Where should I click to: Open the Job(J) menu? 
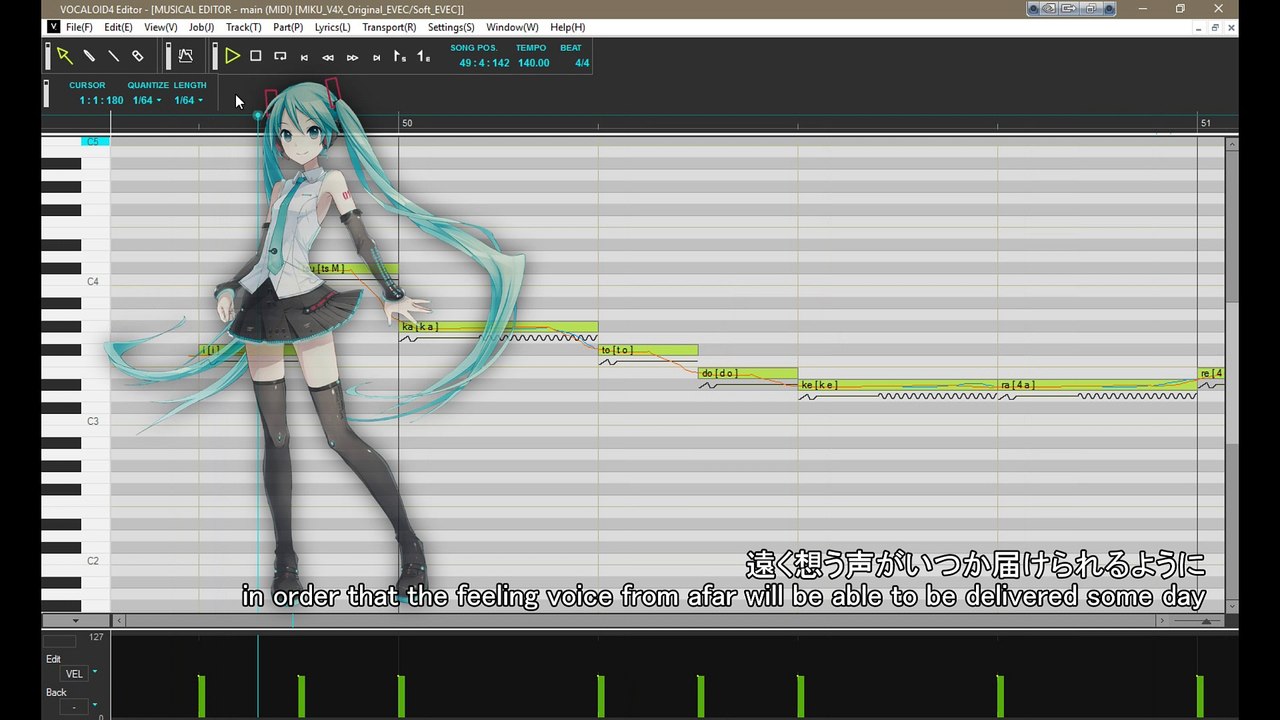coord(201,27)
